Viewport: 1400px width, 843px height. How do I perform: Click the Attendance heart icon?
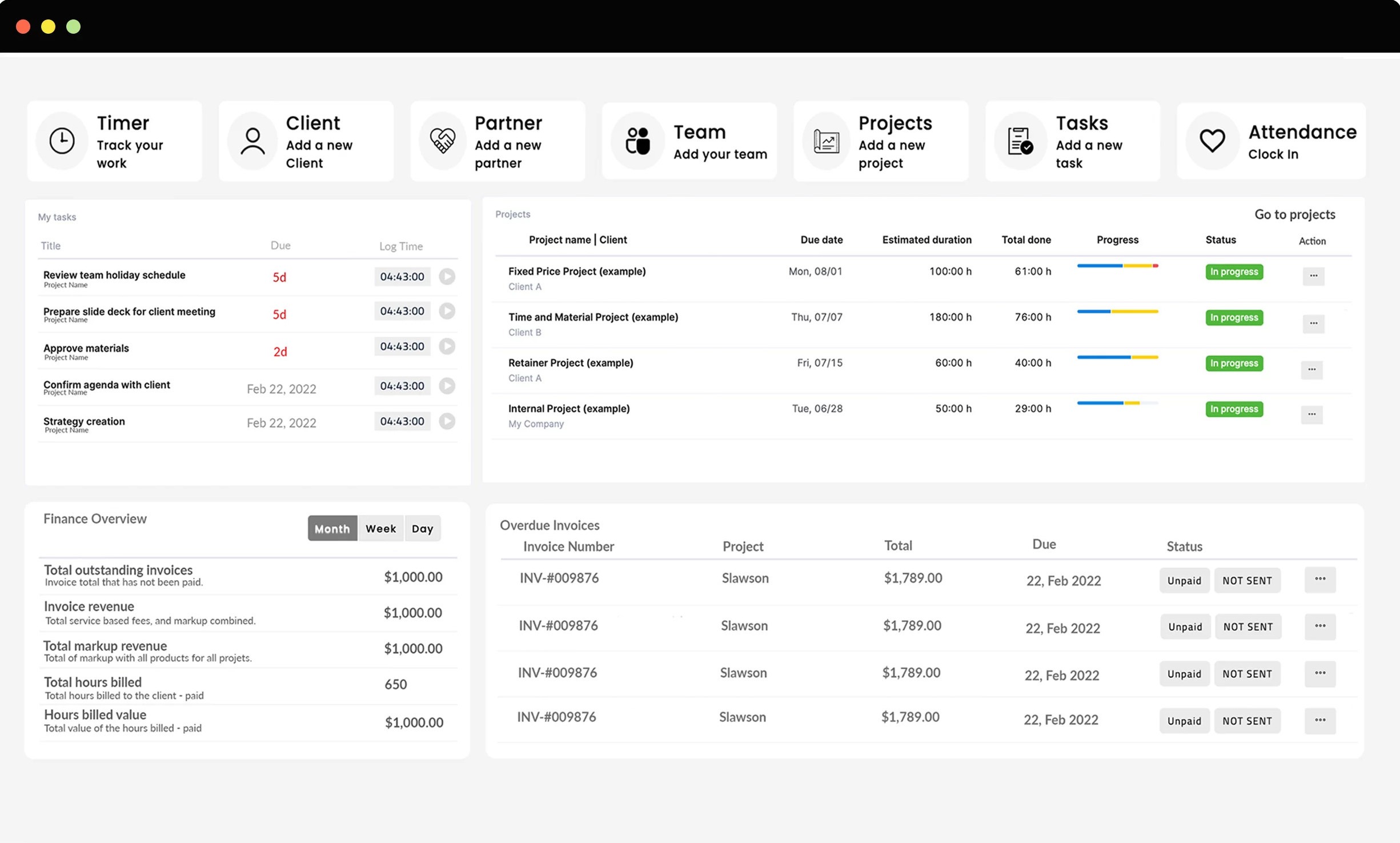point(1212,141)
